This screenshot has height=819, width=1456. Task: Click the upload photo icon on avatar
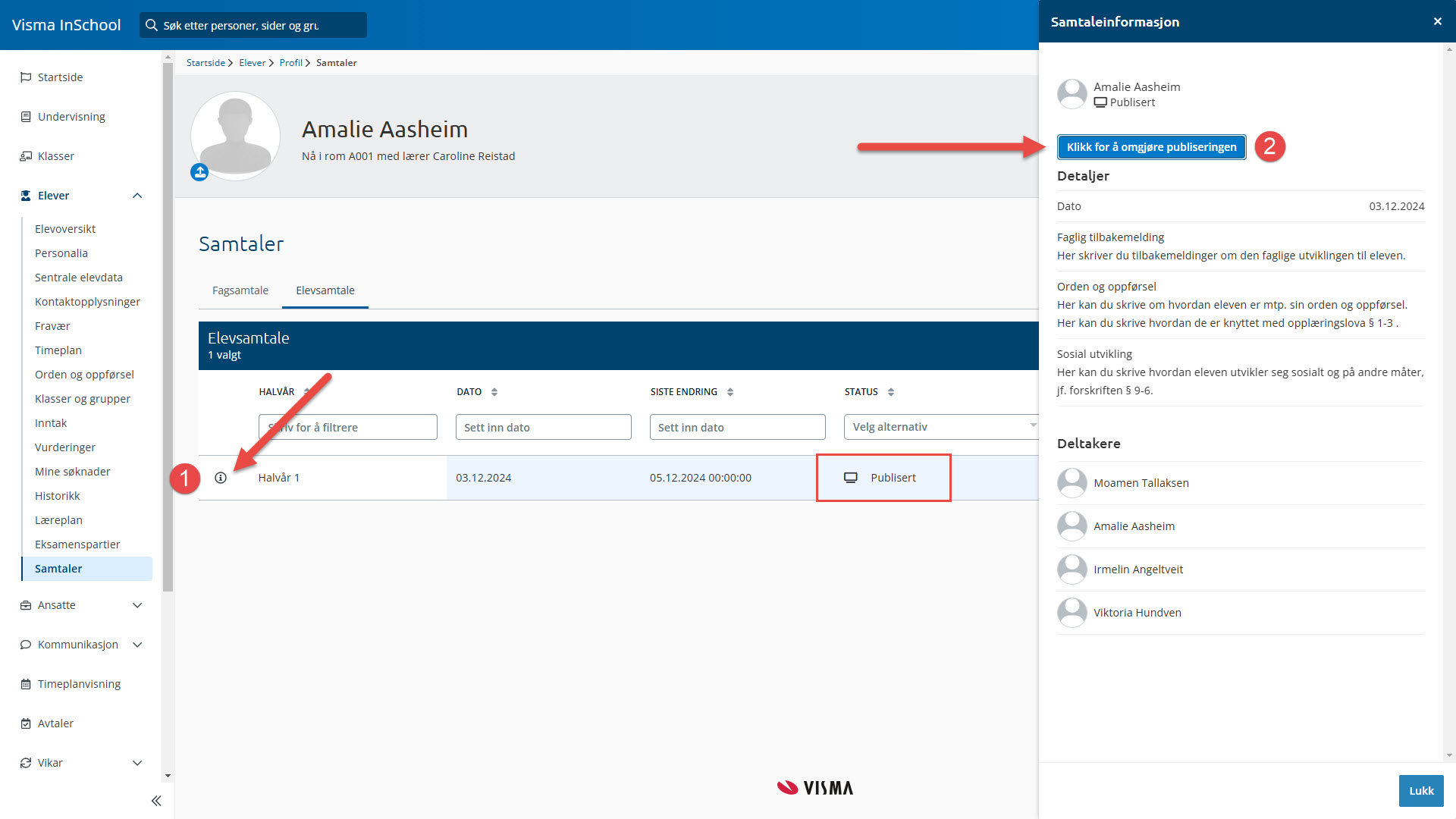pyautogui.click(x=199, y=173)
